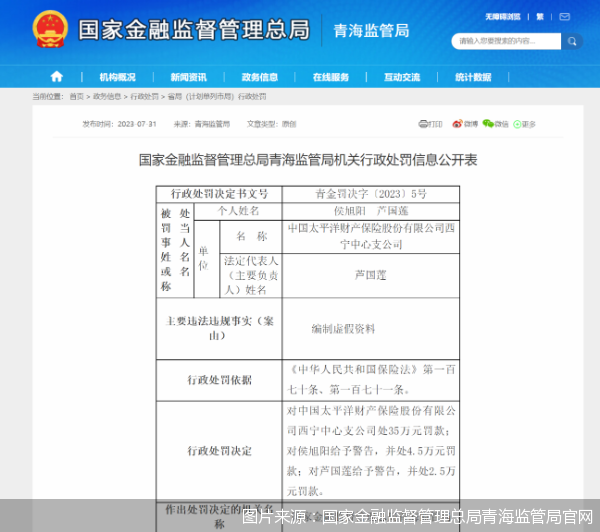Click breadcrumb 首页

click(x=76, y=96)
